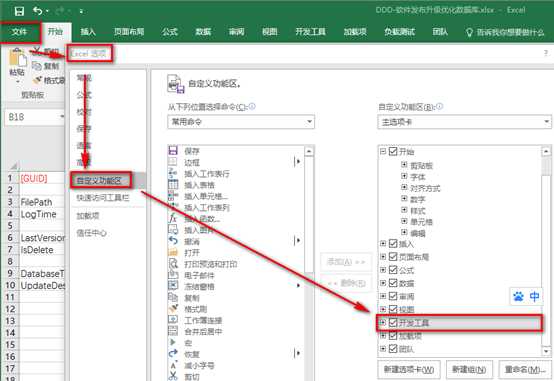Select the 减小字号 decrease font size icon

(x=173, y=365)
